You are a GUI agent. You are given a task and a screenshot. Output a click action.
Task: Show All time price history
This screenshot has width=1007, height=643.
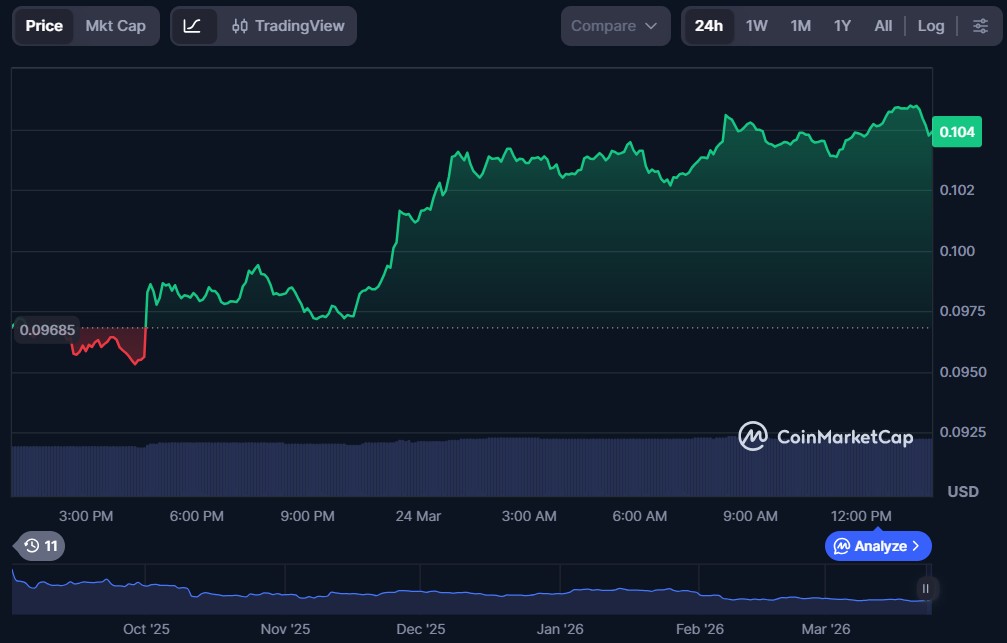pos(883,26)
